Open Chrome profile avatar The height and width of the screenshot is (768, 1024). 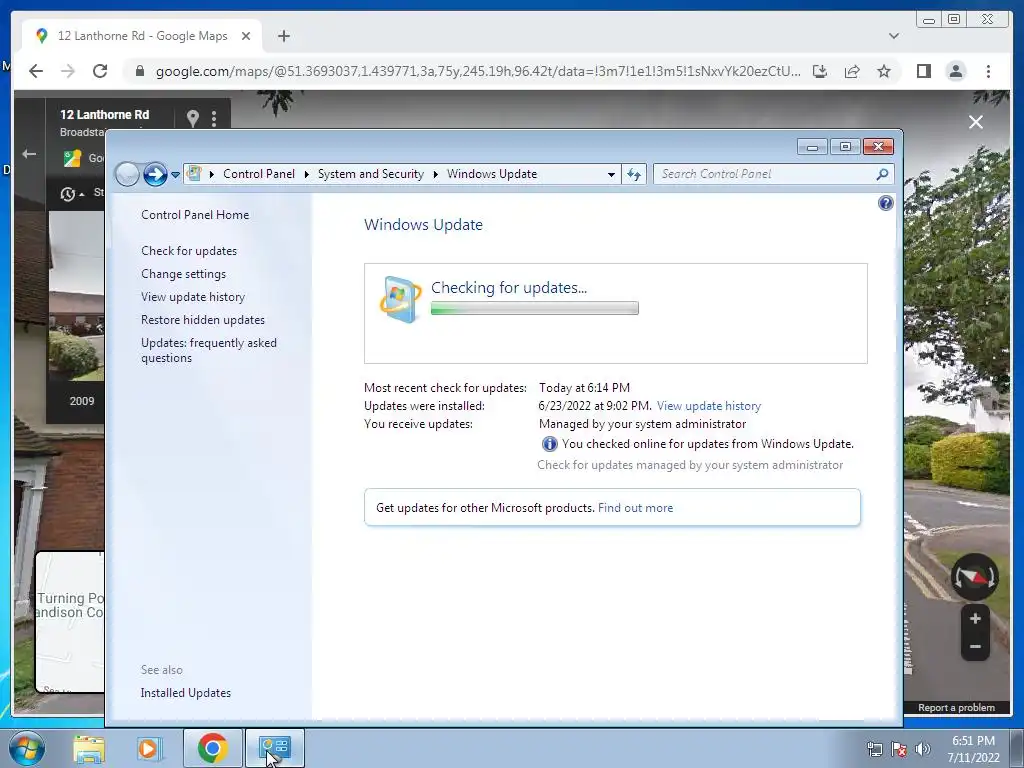(x=955, y=71)
